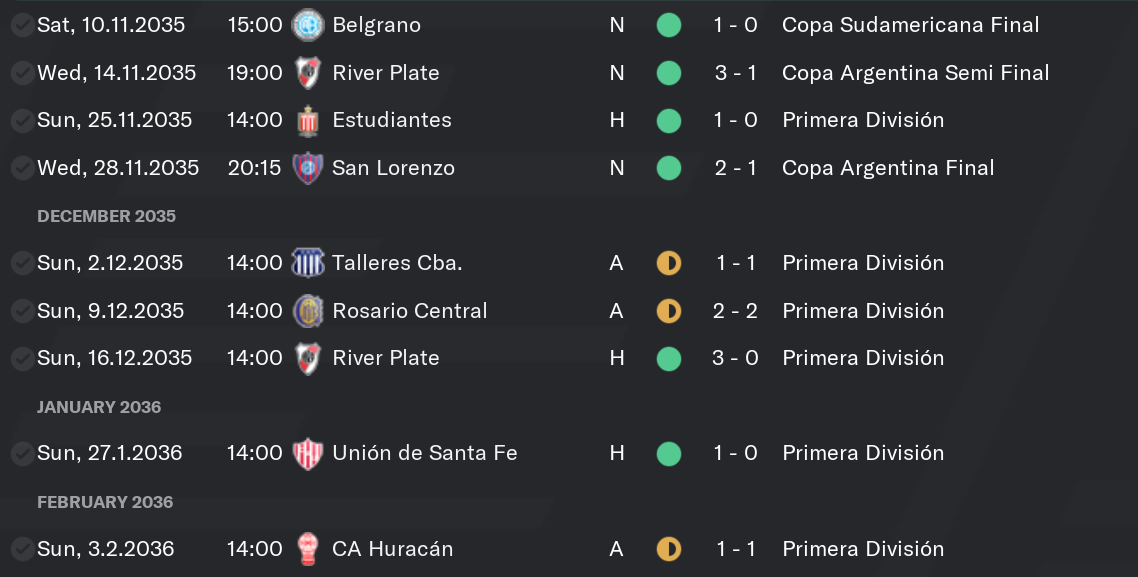Click the San Lorenzo club crest

coord(308,168)
